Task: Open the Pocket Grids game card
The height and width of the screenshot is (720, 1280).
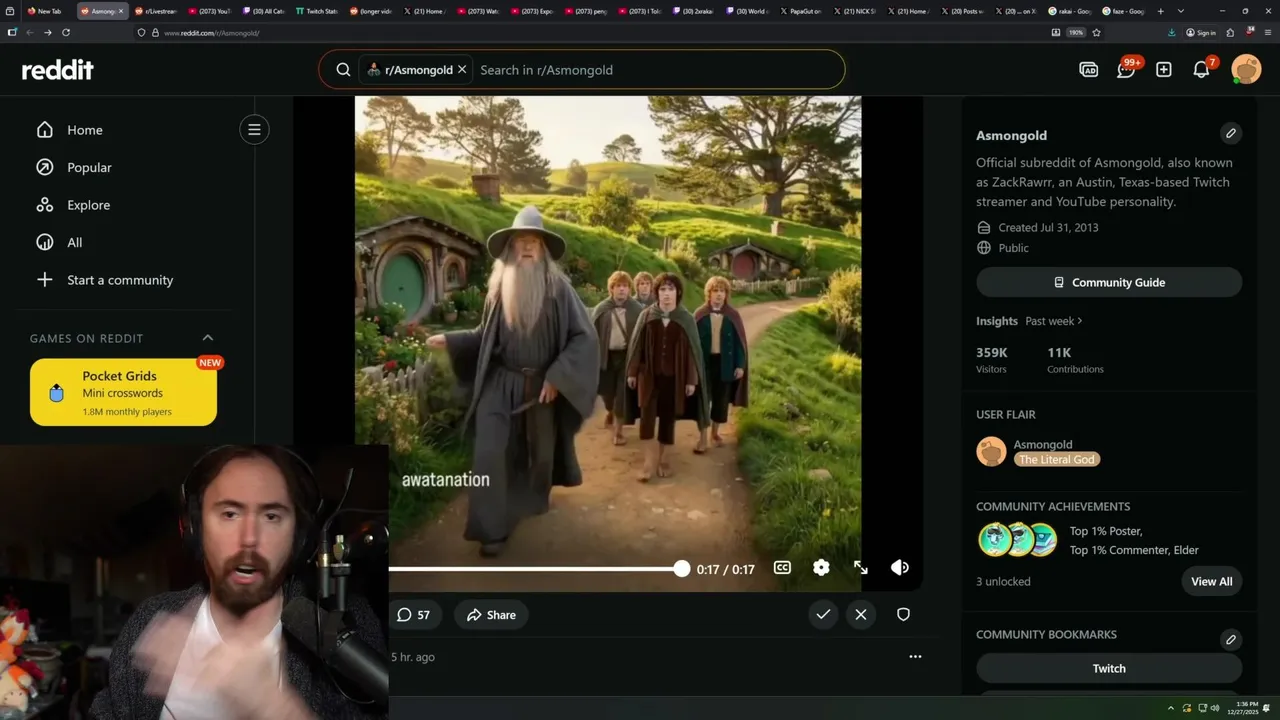Action: pos(123,392)
